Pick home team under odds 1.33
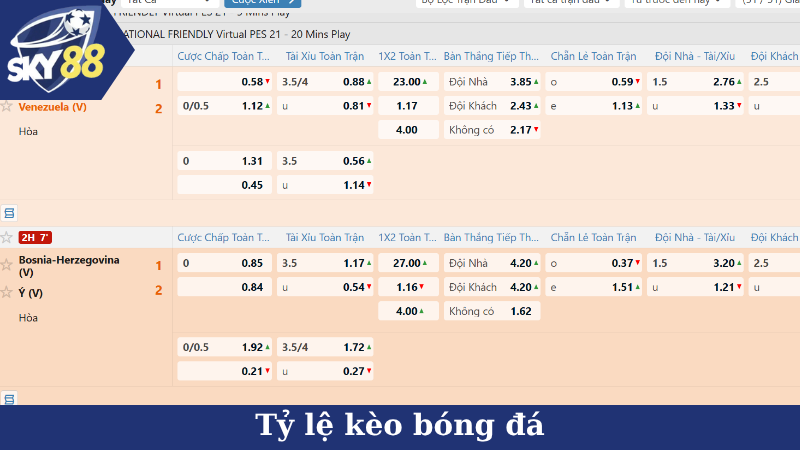The height and width of the screenshot is (450, 800). (x=695, y=106)
